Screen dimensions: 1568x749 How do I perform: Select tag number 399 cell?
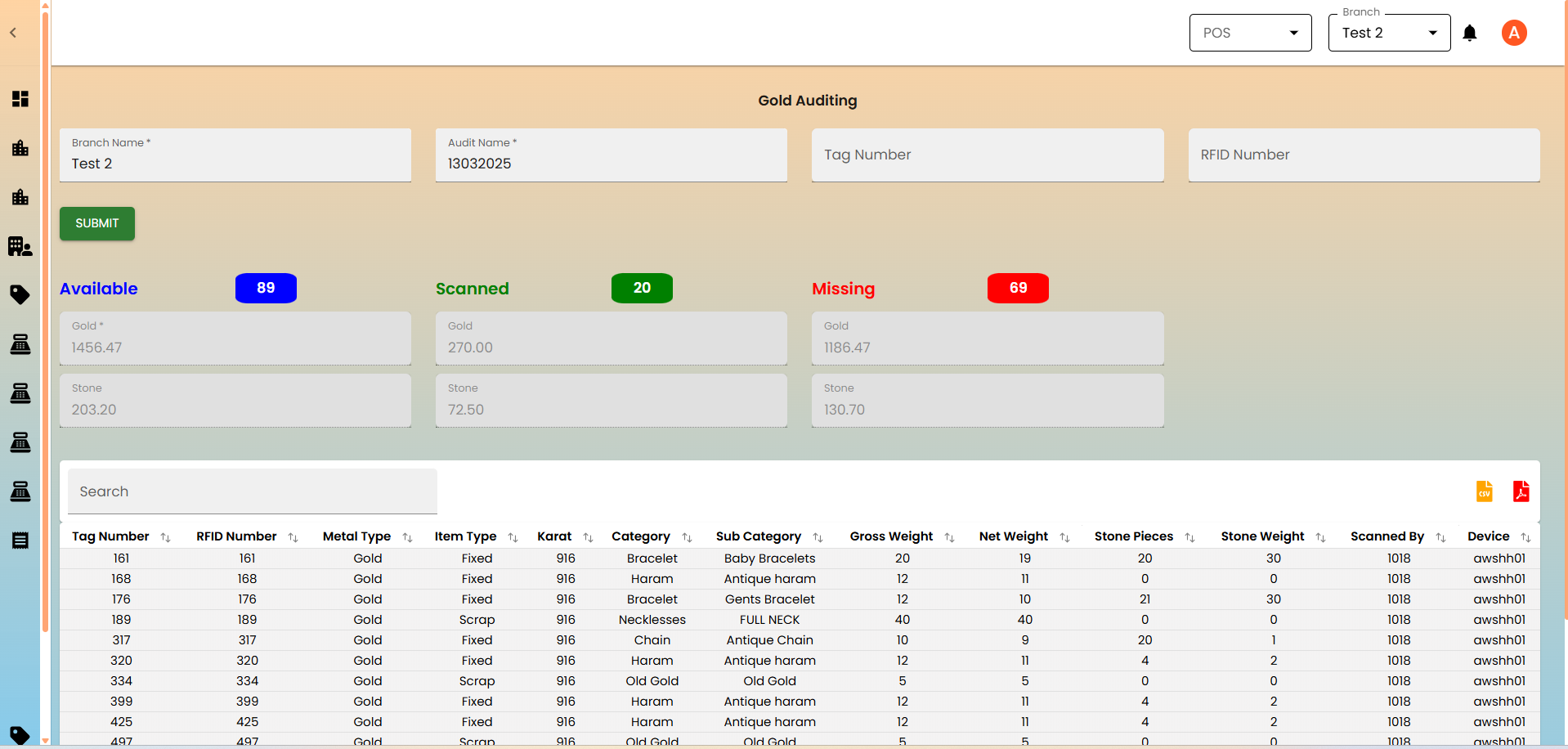(x=121, y=702)
